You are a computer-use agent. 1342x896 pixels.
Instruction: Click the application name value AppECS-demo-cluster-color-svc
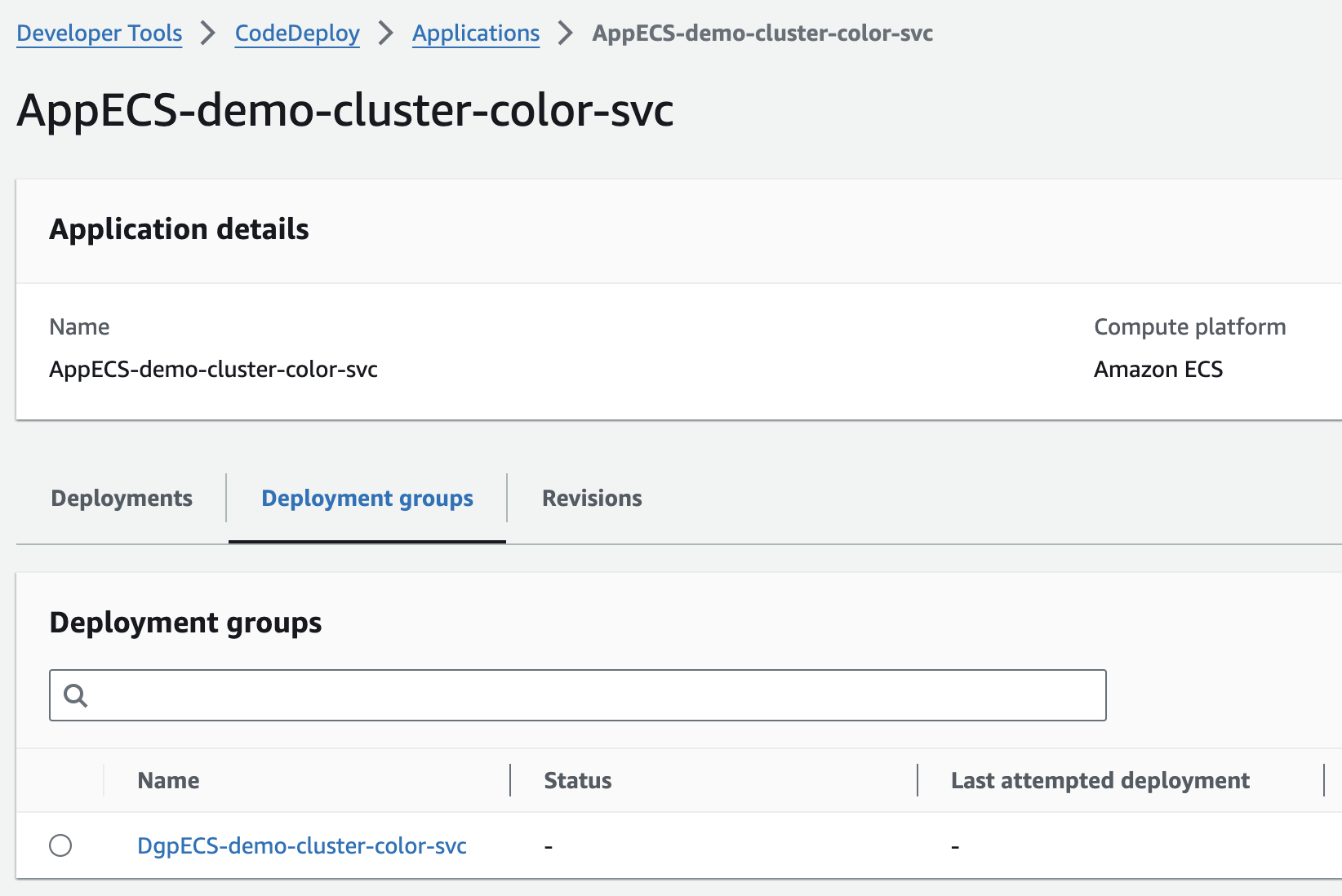point(213,370)
